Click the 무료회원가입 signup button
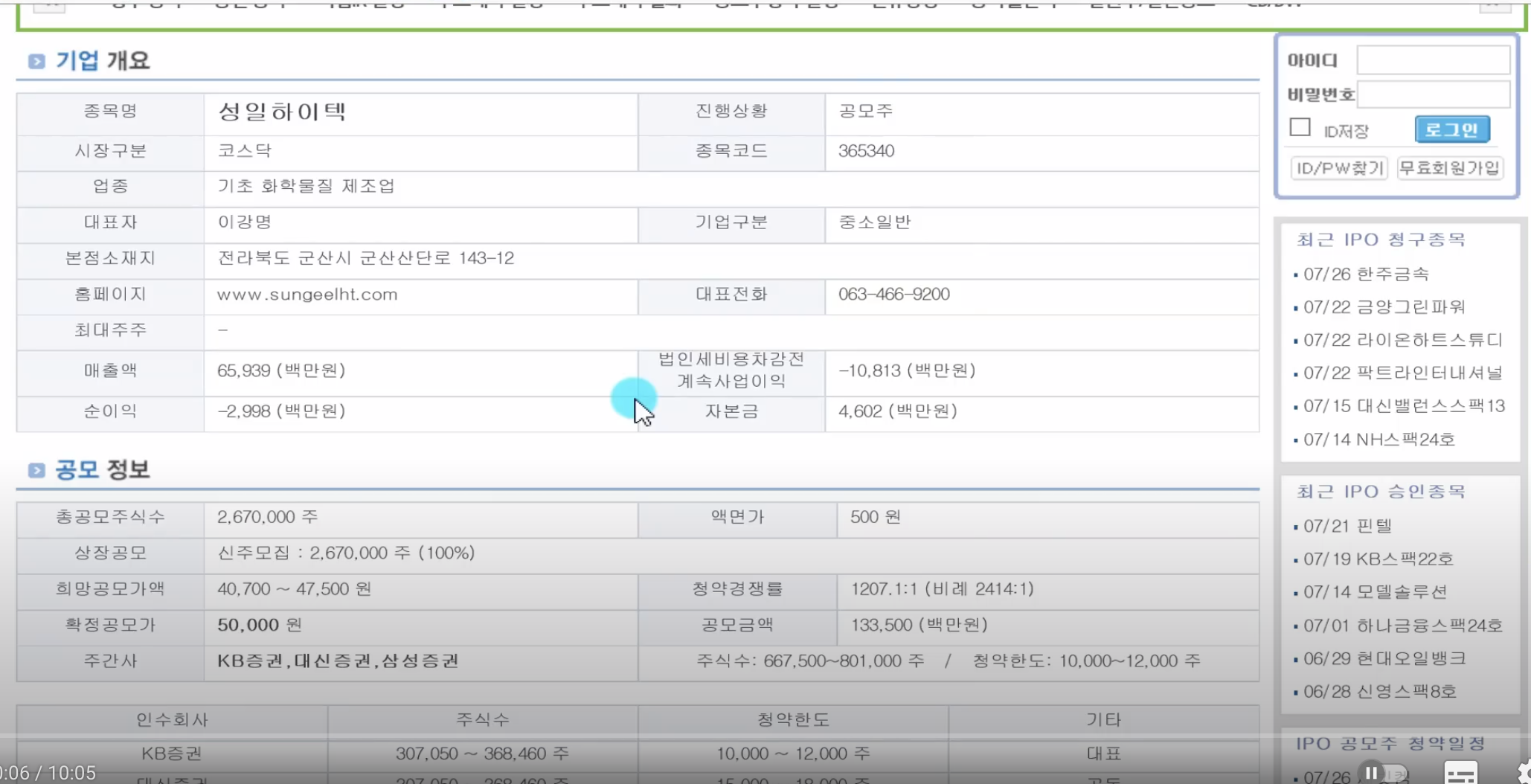 click(x=1449, y=168)
